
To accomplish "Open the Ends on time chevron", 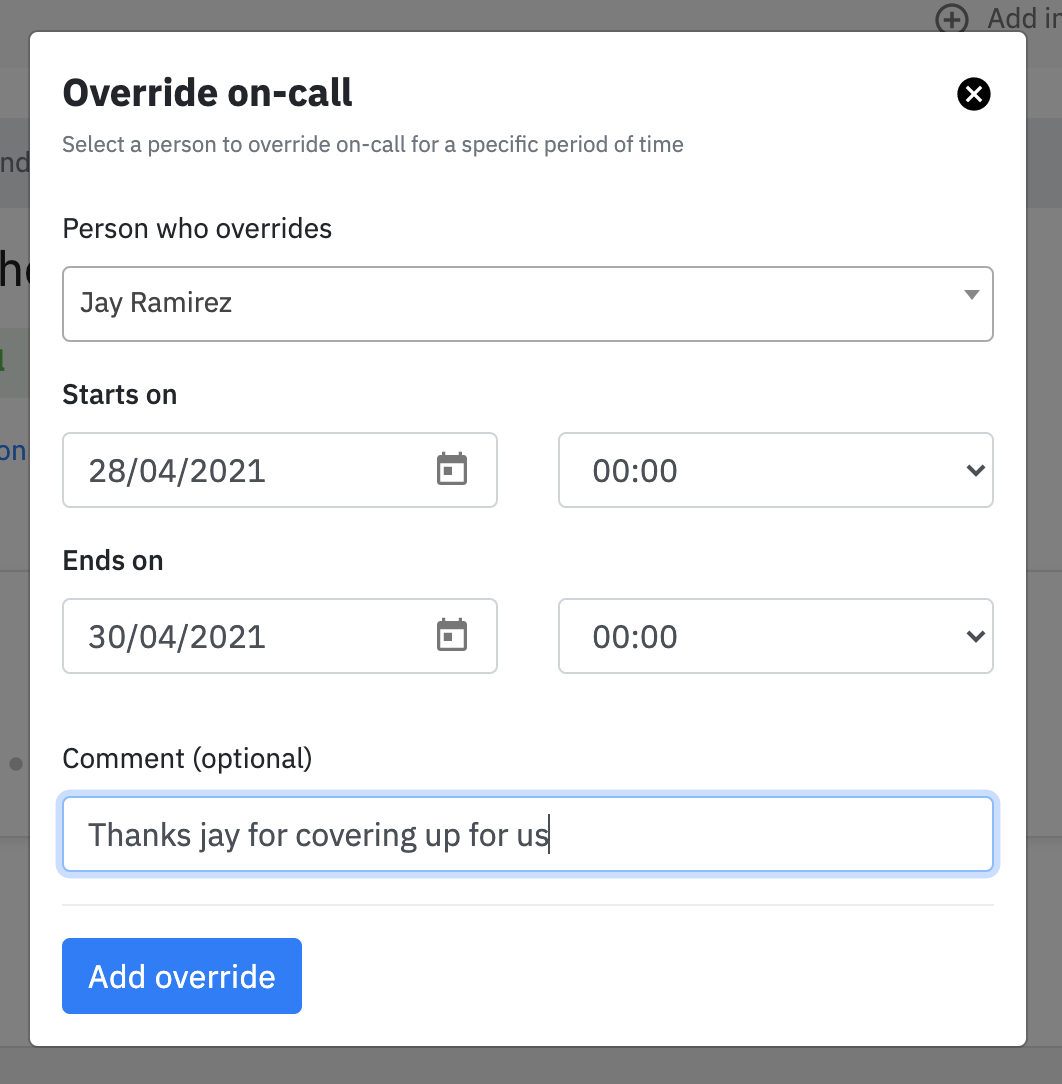I will (976, 636).
